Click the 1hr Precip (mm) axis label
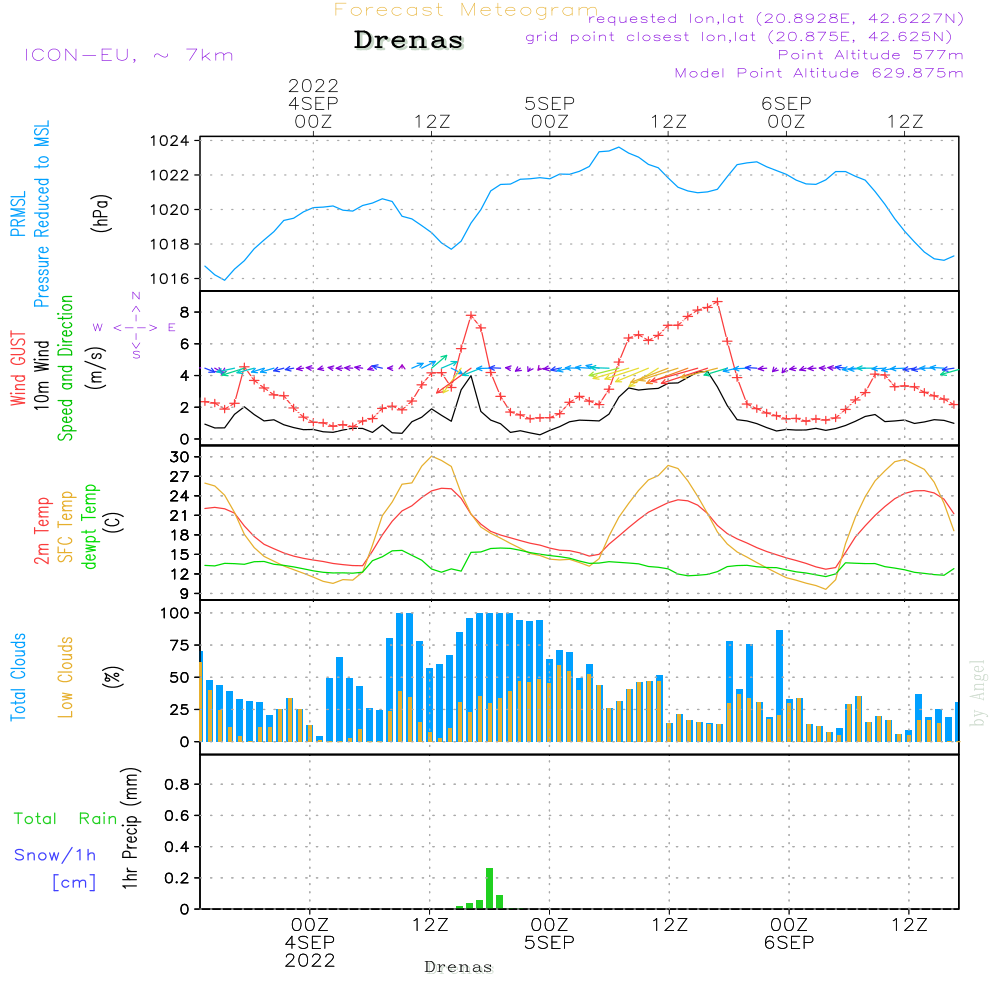Image resolution: width=1000 pixels, height=1000 pixels. 130,828
